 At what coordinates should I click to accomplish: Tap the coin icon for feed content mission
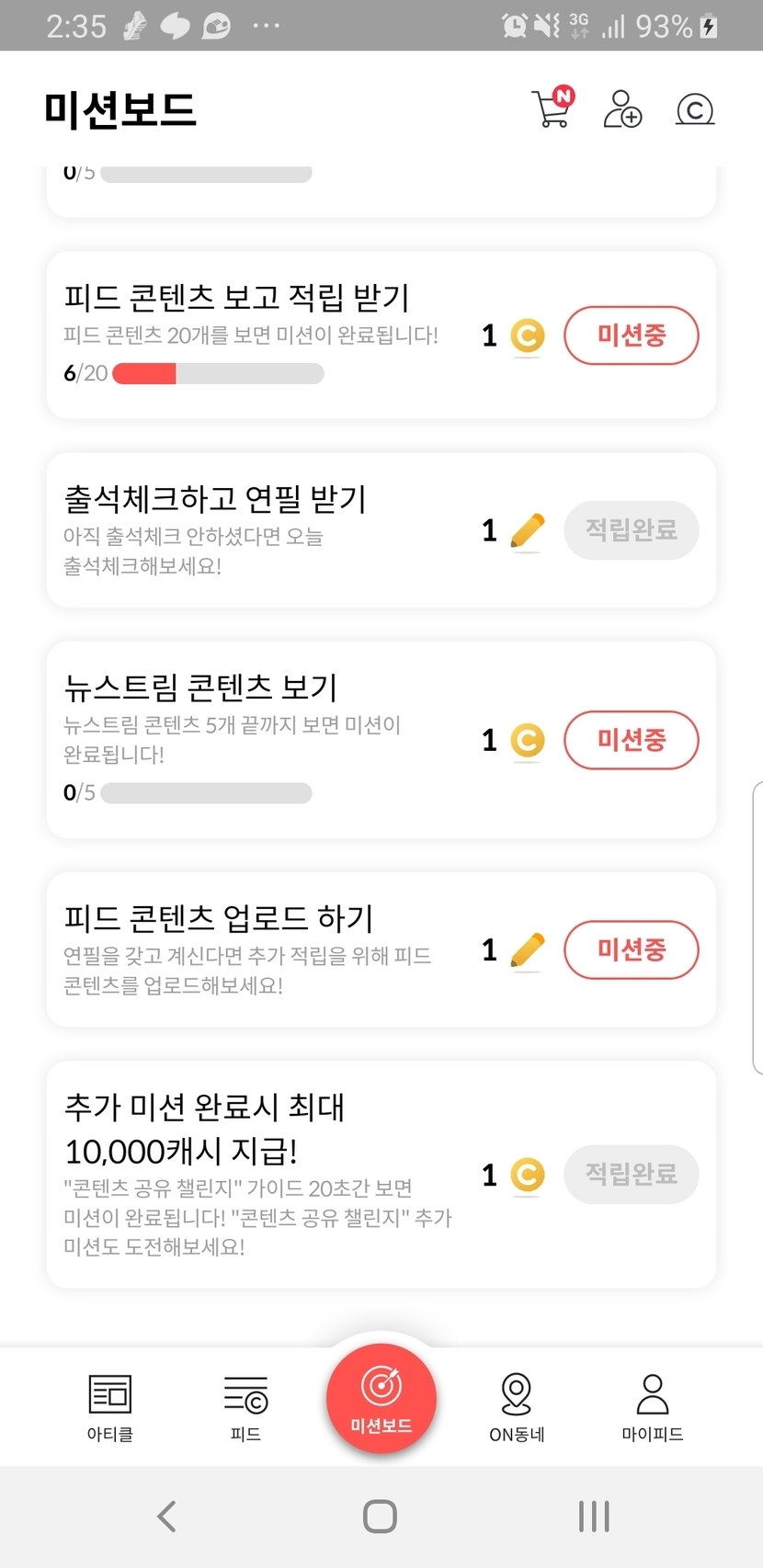[527, 336]
